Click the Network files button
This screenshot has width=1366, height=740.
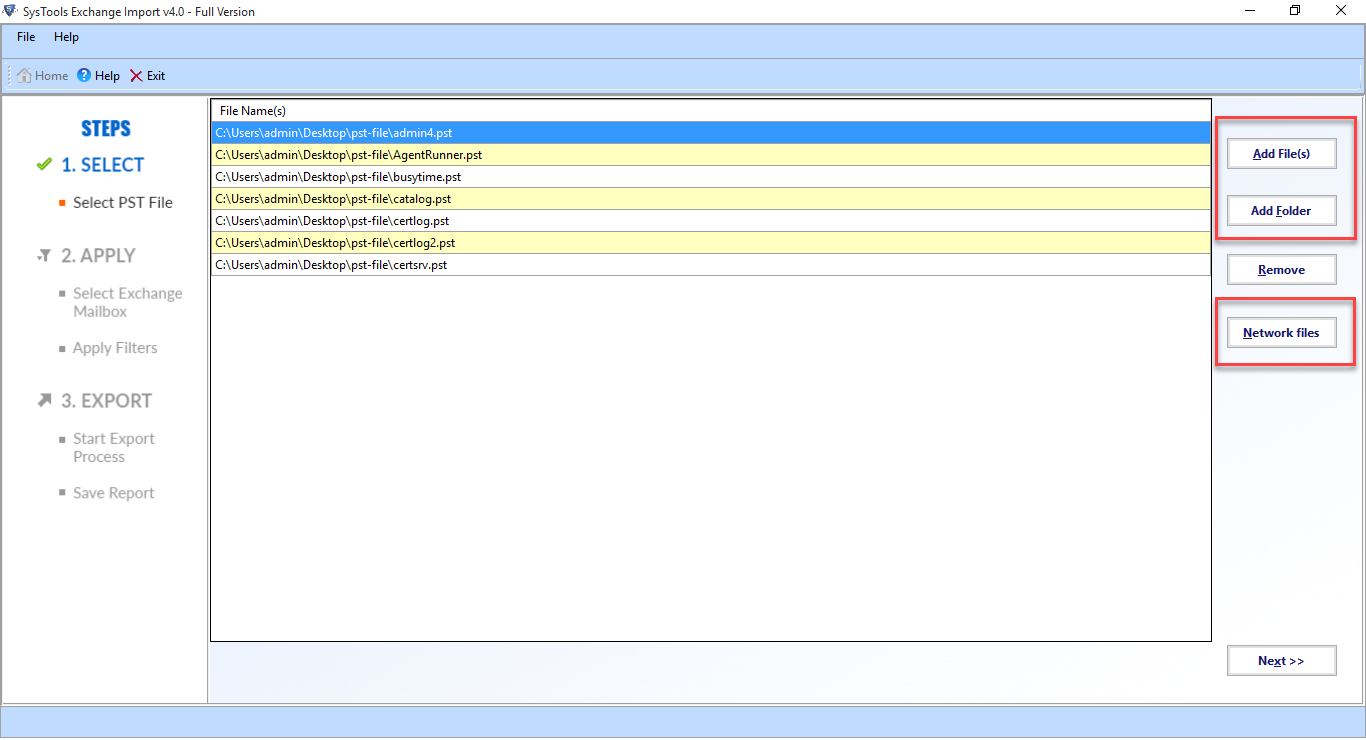[x=1281, y=333]
